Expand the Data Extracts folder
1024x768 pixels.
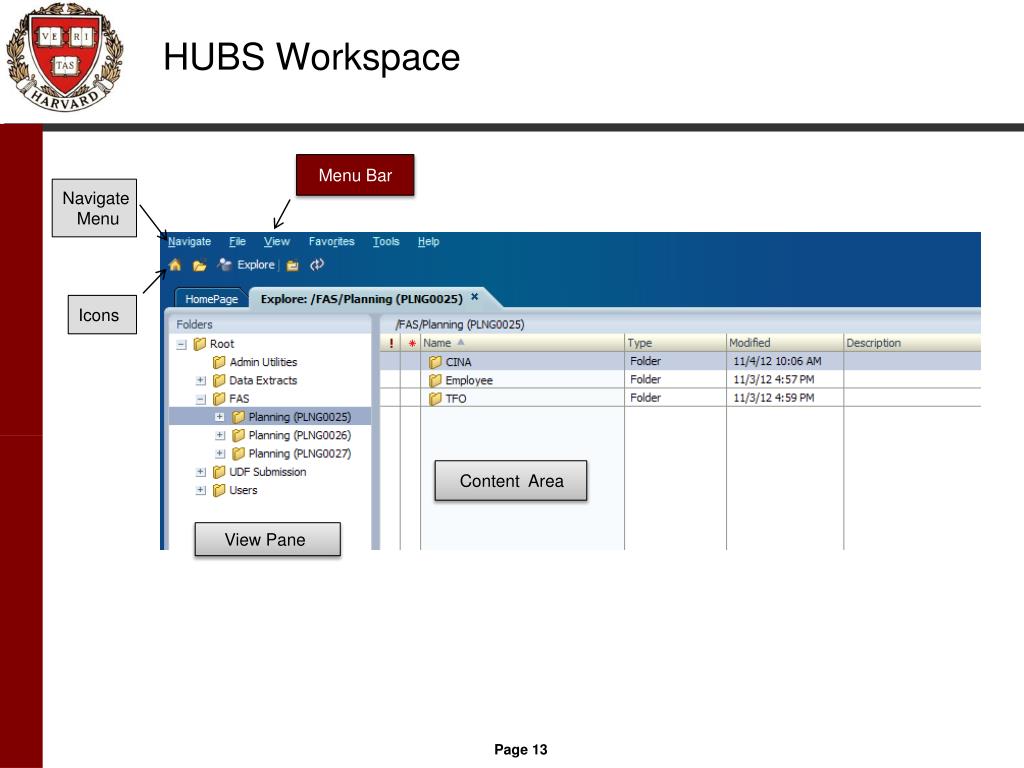pos(201,380)
